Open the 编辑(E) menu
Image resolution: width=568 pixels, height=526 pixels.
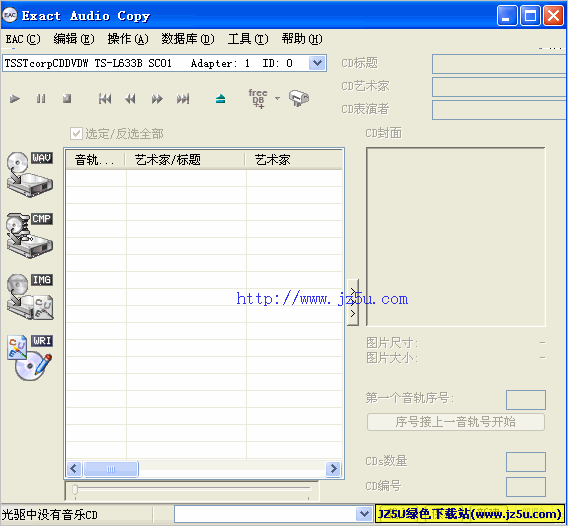pyautogui.click(x=74, y=39)
